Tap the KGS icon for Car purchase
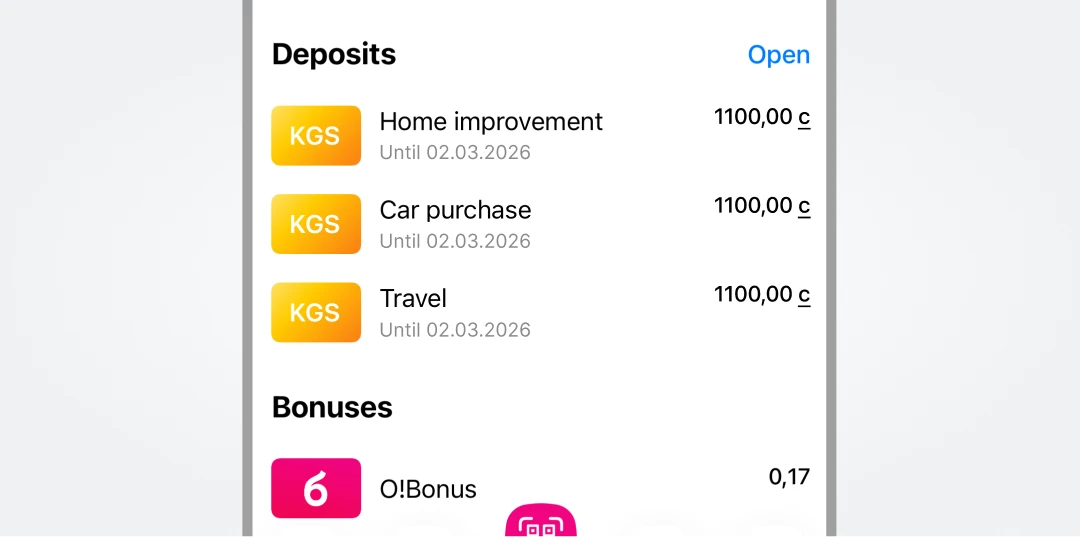 (x=316, y=224)
